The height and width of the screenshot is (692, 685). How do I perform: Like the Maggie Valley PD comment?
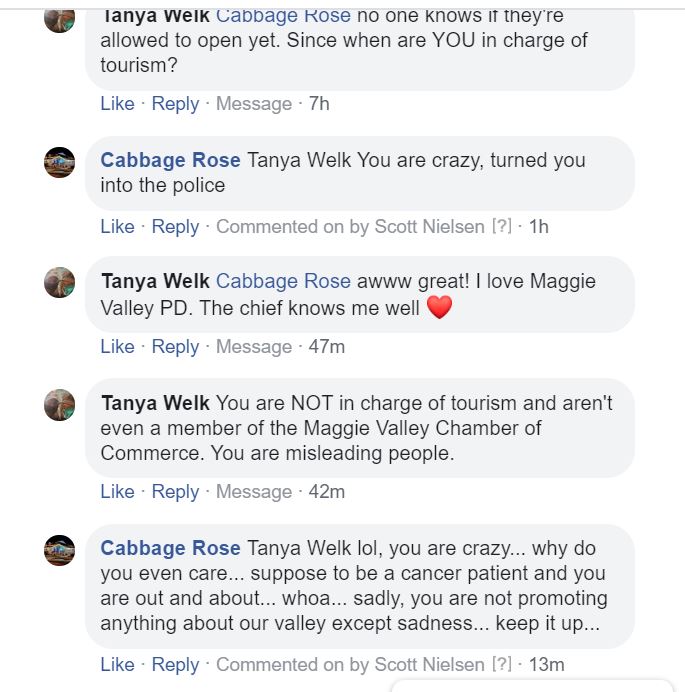click(x=117, y=346)
